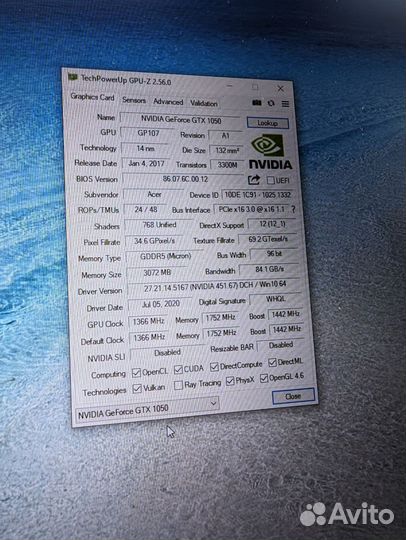Image resolution: width=406 pixels, height=540 pixels.
Task: Click the Memory Size field 3072 MB
Action: tap(157, 273)
